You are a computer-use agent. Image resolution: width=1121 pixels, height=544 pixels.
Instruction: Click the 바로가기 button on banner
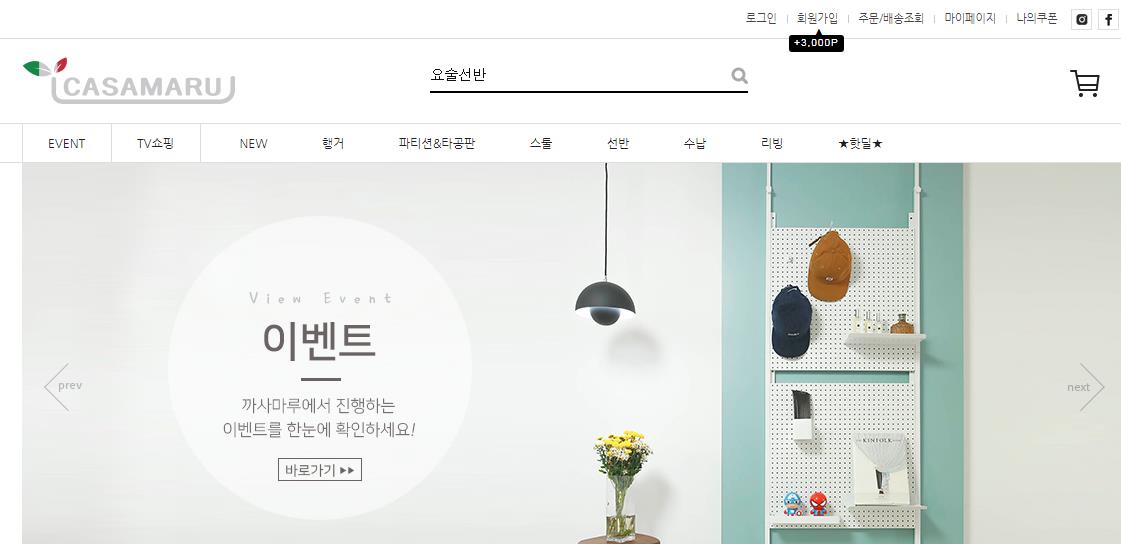pyautogui.click(x=320, y=470)
